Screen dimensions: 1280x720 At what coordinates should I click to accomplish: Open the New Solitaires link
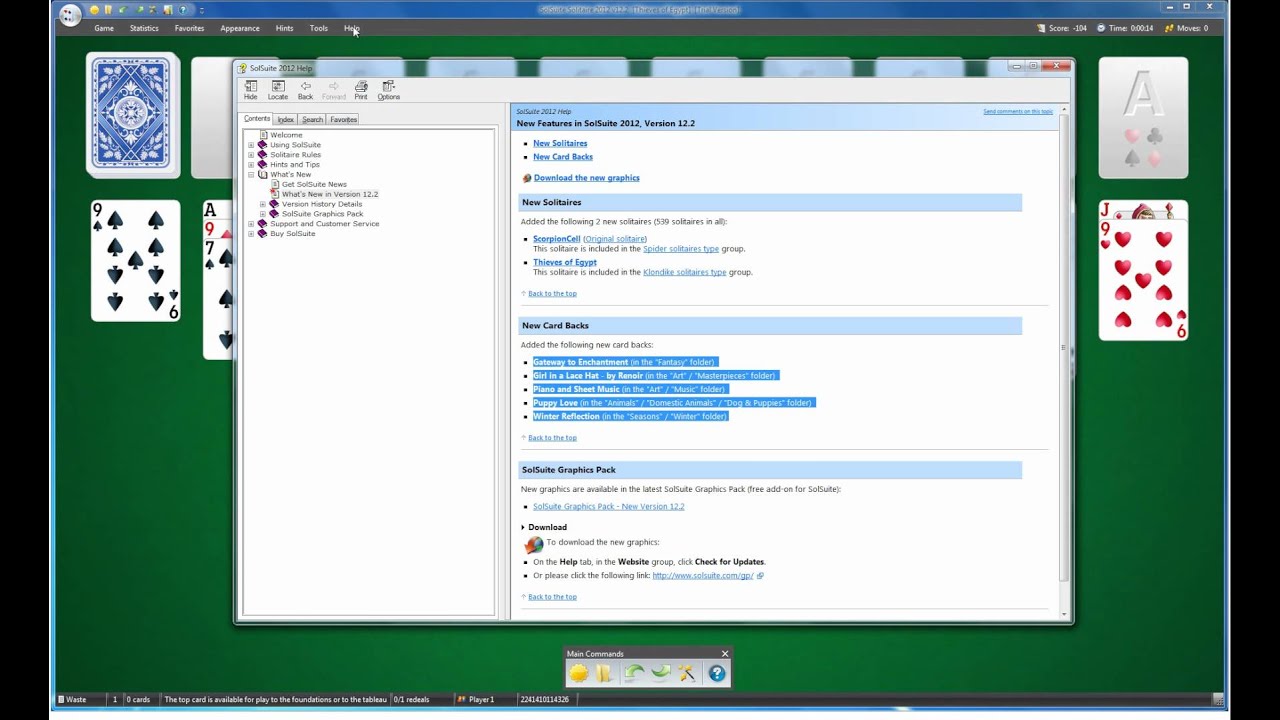pos(560,143)
